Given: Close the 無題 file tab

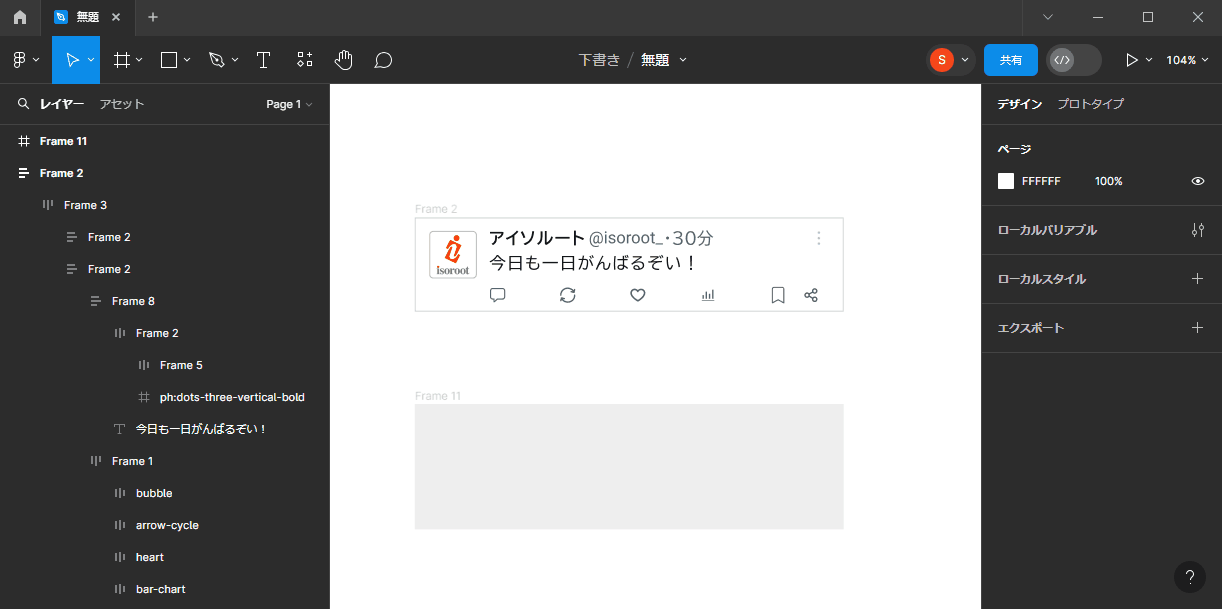Looking at the screenshot, I should (x=117, y=17).
